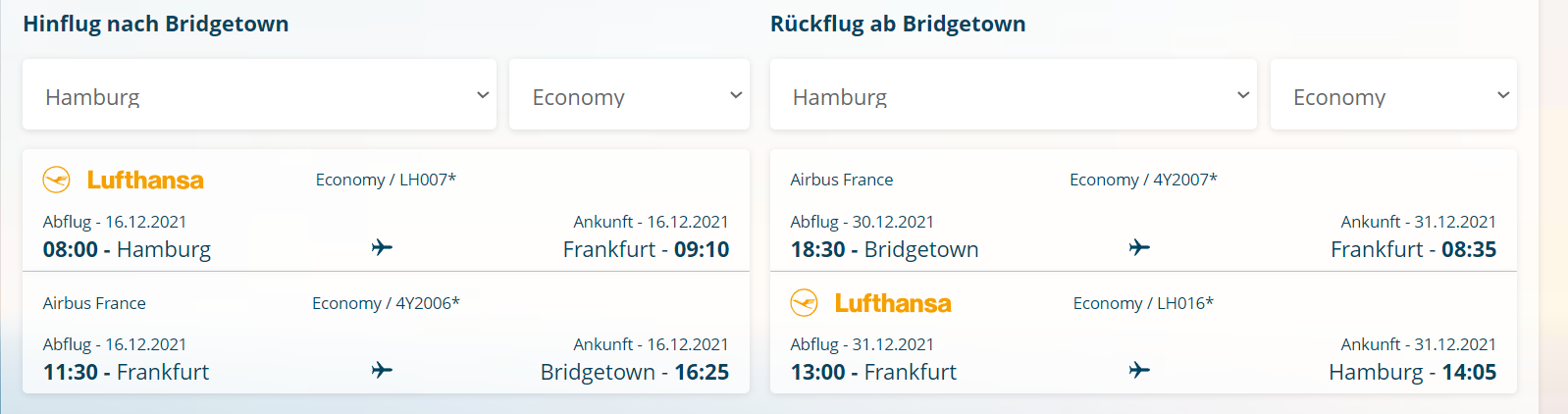Open the return flight Economy class dropdown

click(1393, 95)
